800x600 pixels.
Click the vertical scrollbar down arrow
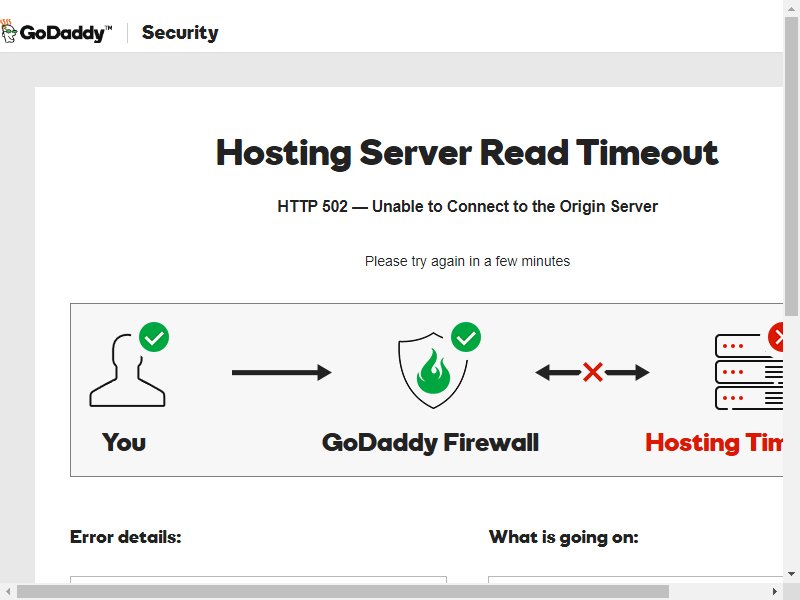[791, 574]
